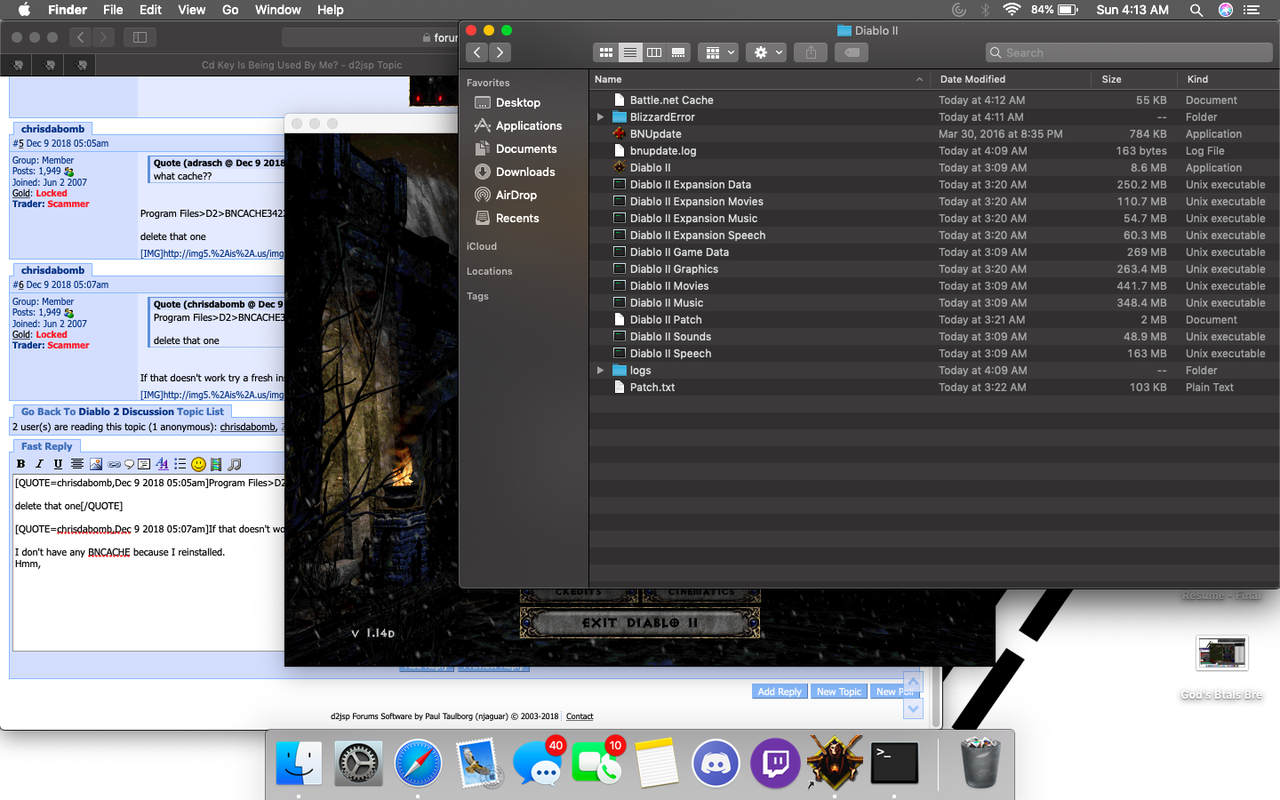
Task: Open Safari from the Dock
Action: [418, 765]
